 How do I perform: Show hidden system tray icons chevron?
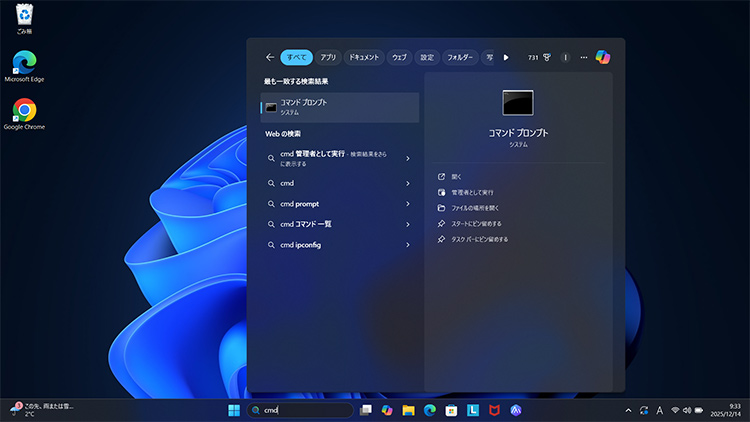pyautogui.click(x=628, y=410)
